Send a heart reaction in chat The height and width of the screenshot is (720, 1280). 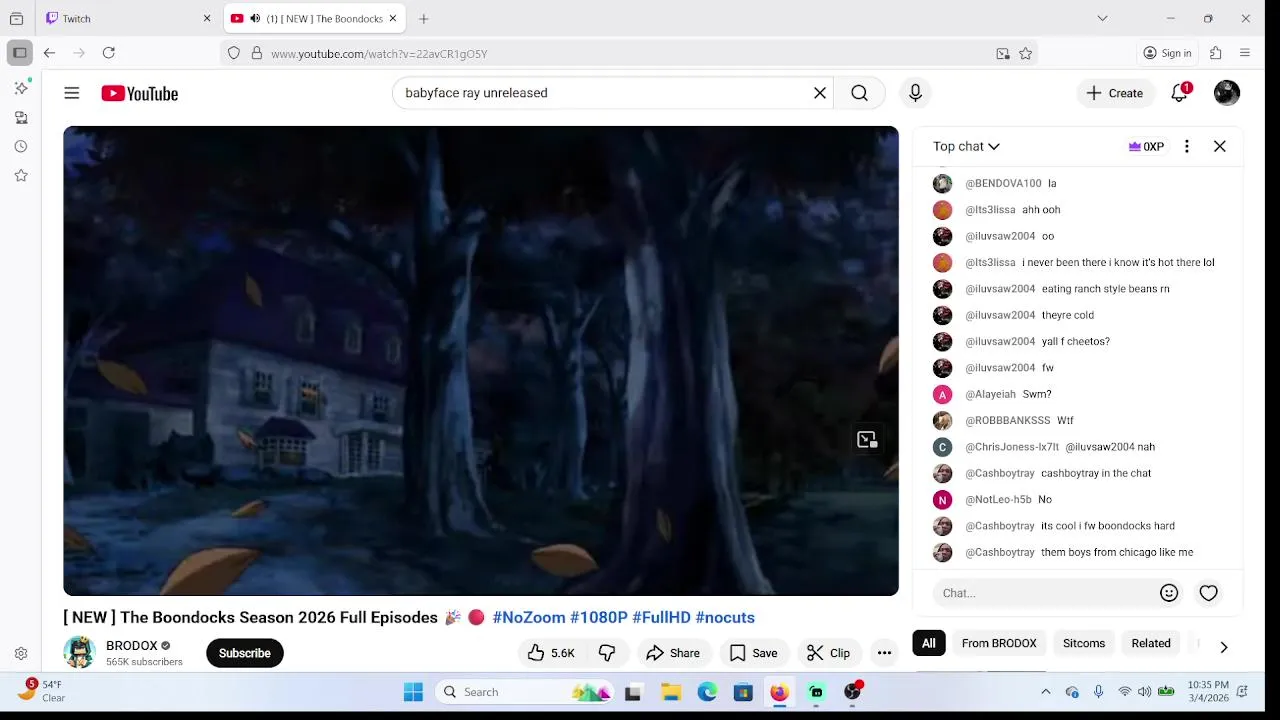(x=1208, y=593)
